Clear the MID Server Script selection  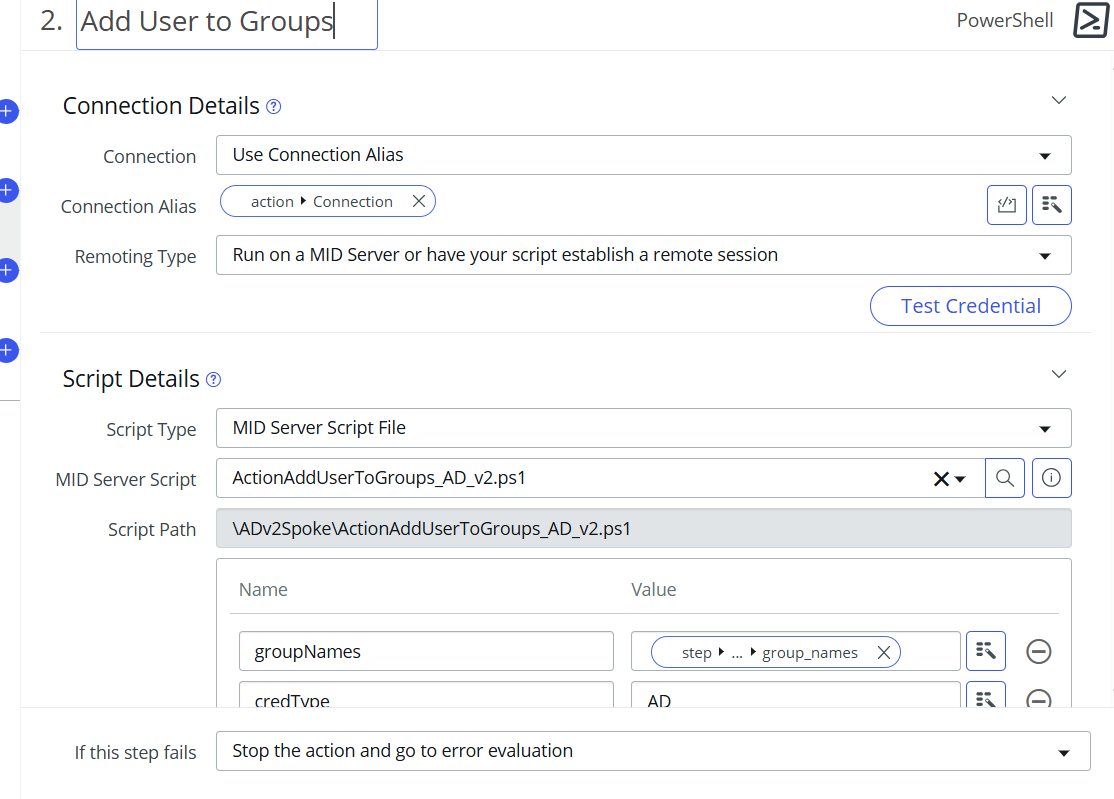(x=941, y=479)
